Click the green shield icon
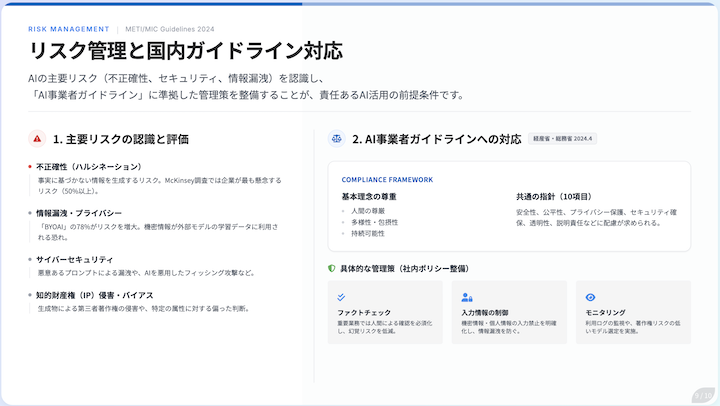Screen dimensions: 720x406 332,268
